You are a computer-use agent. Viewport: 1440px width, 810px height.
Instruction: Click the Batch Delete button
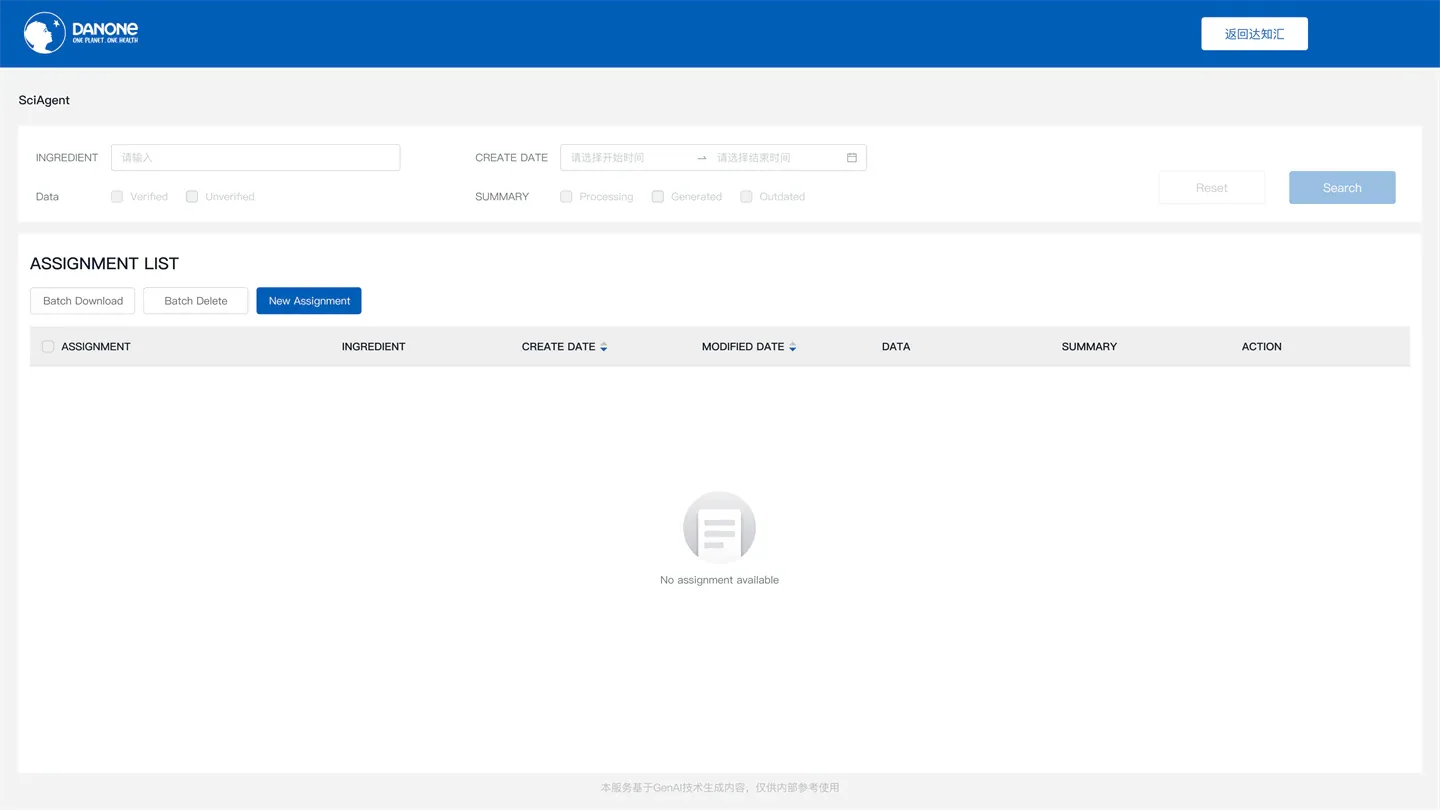(x=196, y=300)
